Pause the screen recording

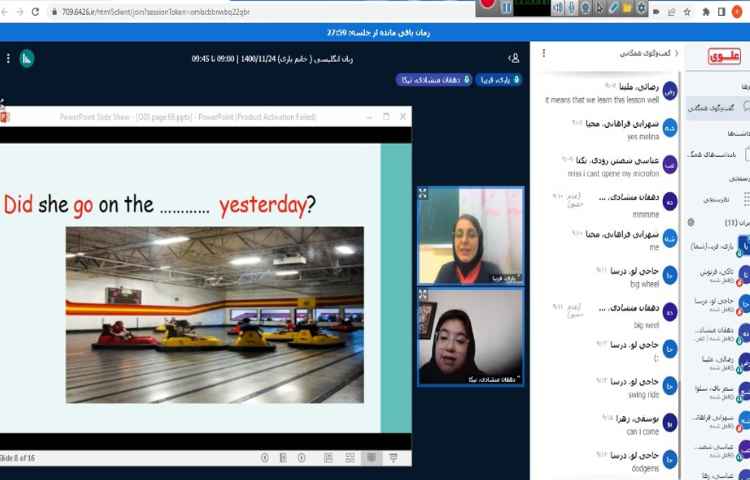(x=507, y=7)
